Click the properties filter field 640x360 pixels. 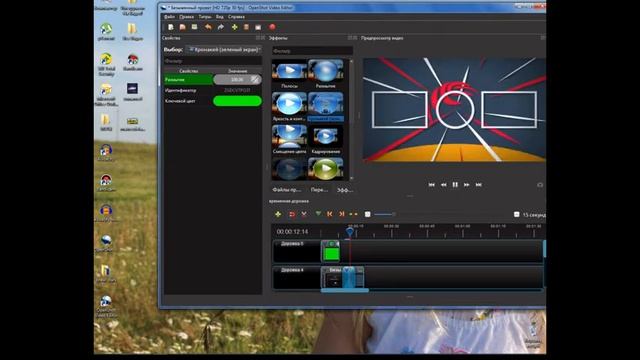(x=213, y=61)
